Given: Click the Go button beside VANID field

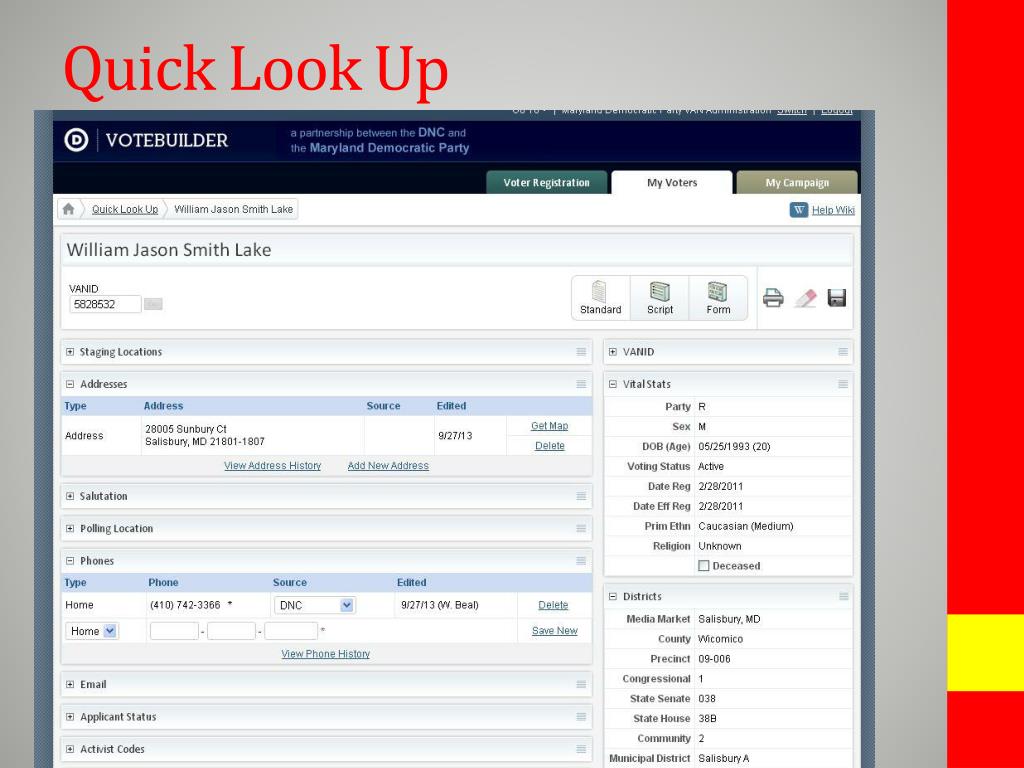Looking at the screenshot, I should [153, 304].
